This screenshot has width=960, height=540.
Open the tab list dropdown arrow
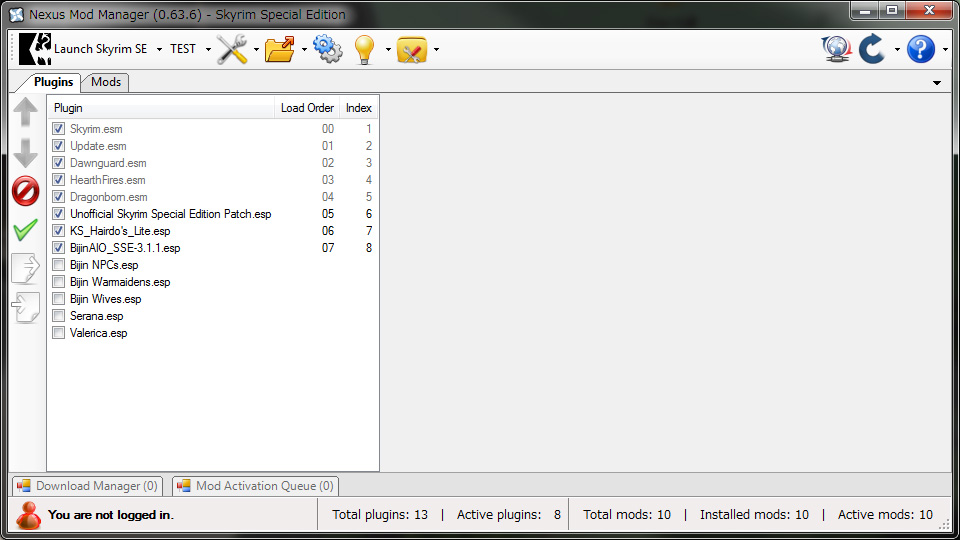point(937,83)
